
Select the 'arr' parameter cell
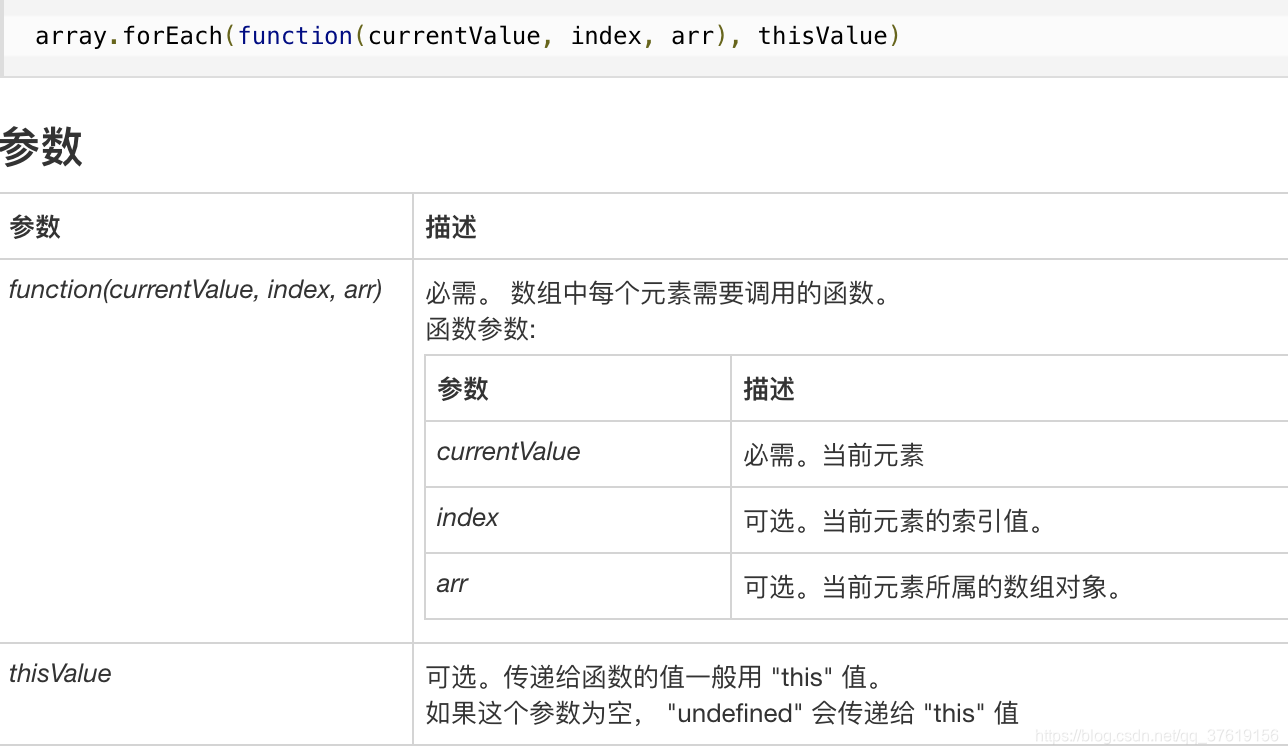pyautogui.click(x=578, y=586)
